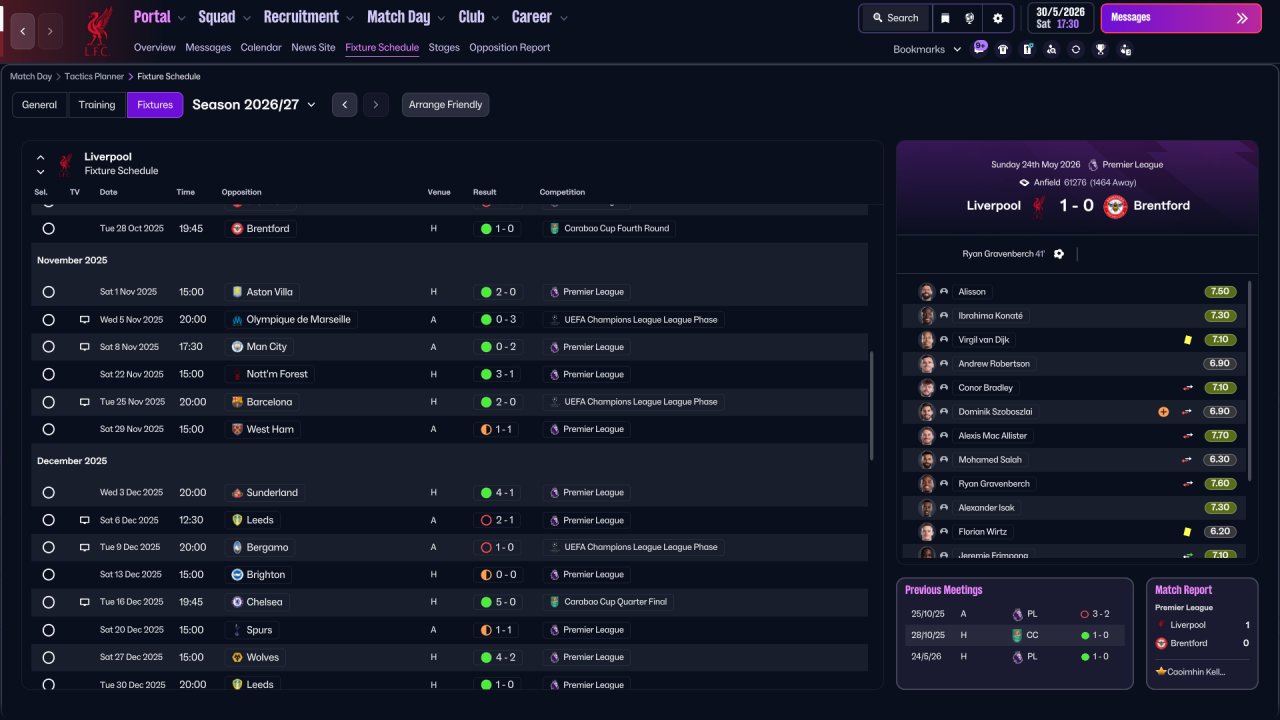Click the TV icon for the Barcelona fixture

[x=85, y=402]
